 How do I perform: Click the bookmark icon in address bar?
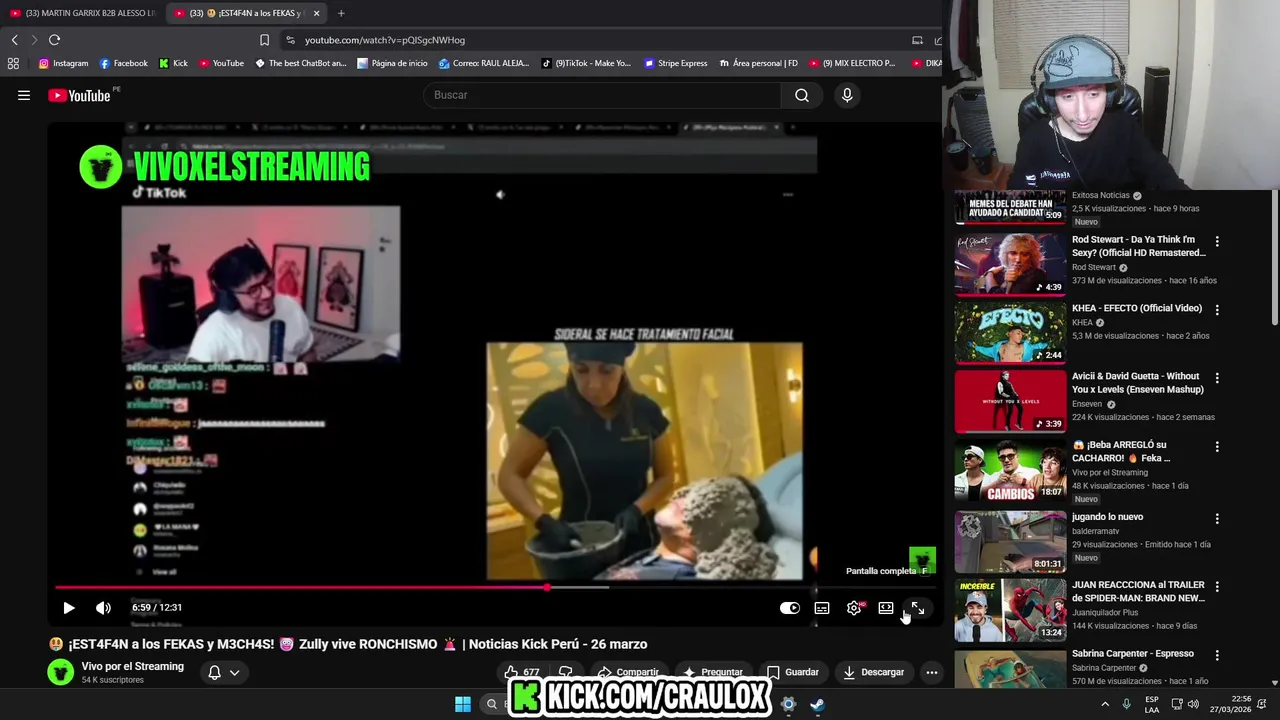pyautogui.click(x=264, y=40)
